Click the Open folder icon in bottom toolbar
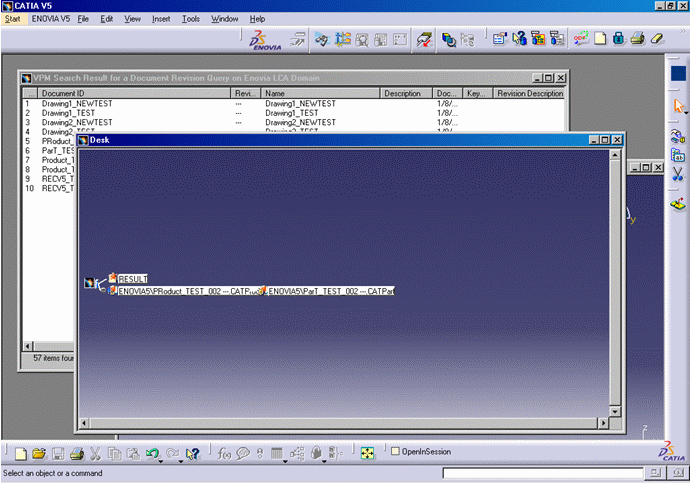 click(x=38, y=454)
